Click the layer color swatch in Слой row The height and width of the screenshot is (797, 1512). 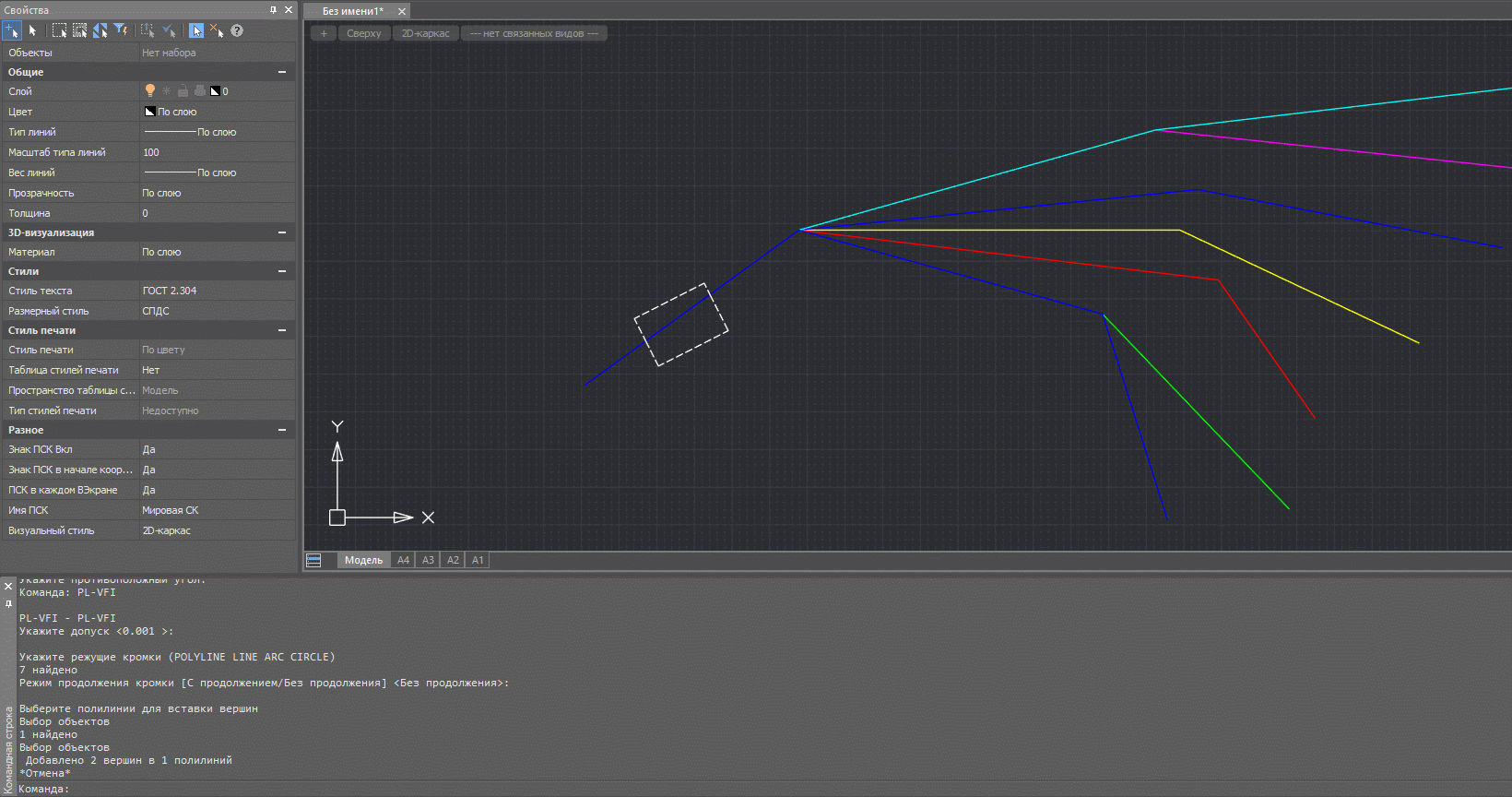[215, 91]
